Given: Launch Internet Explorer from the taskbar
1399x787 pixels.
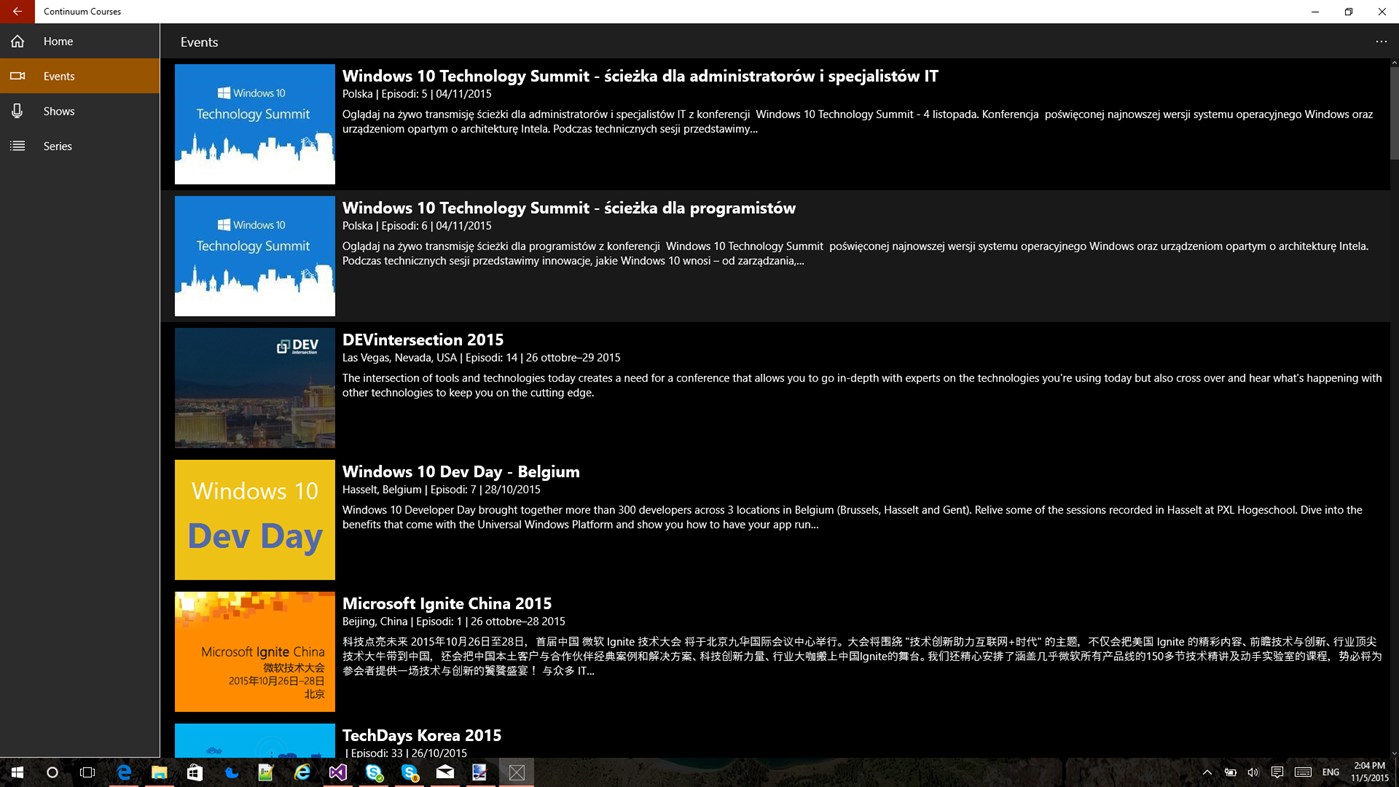Looking at the screenshot, I should [x=302, y=772].
